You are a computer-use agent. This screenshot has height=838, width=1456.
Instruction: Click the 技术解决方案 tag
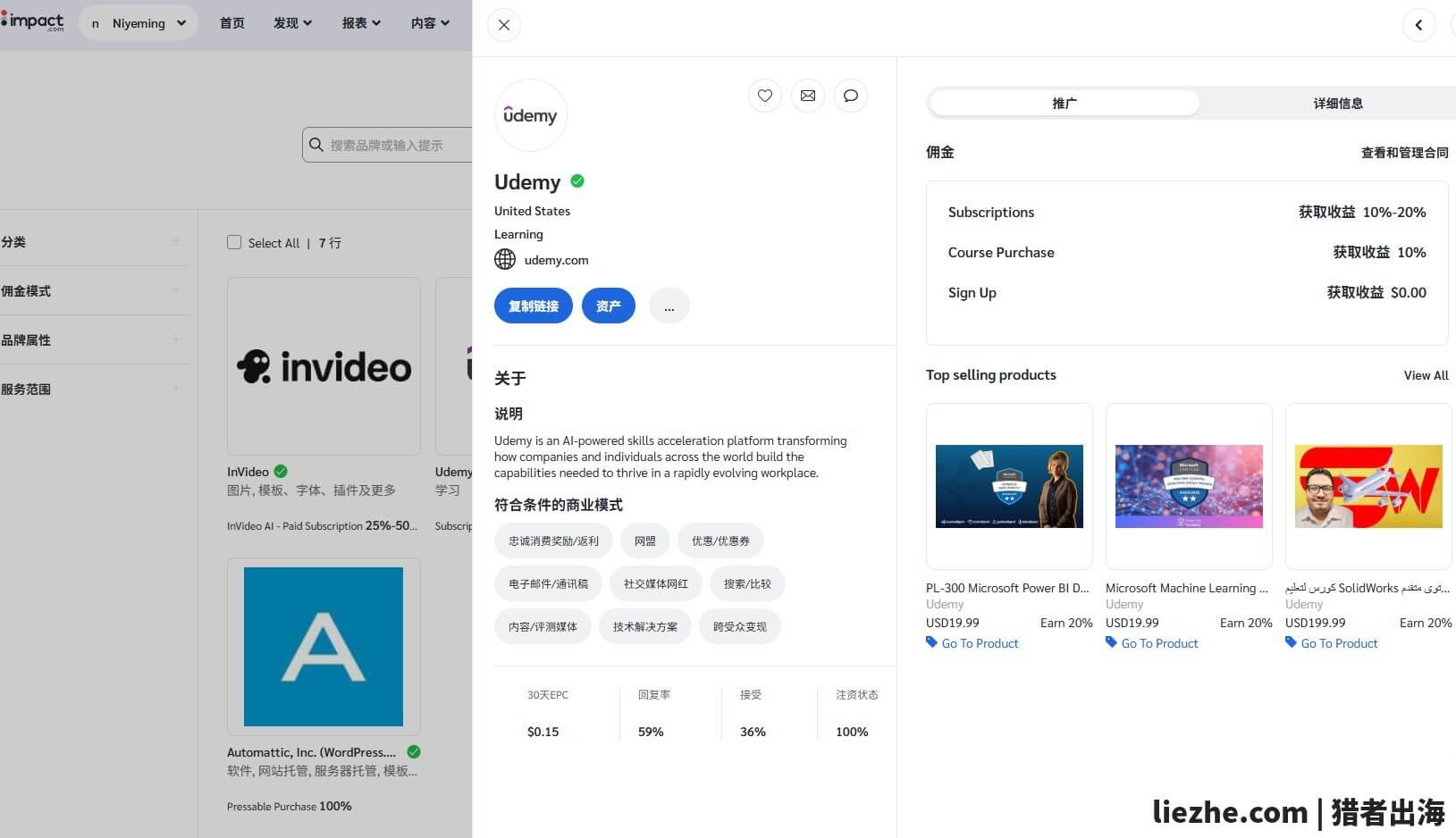point(645,626)
